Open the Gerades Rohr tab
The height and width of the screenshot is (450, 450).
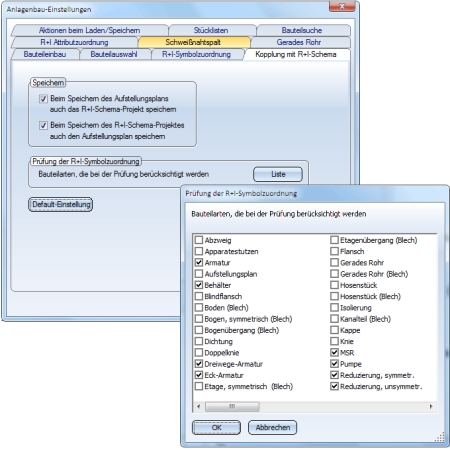(299, 42)
